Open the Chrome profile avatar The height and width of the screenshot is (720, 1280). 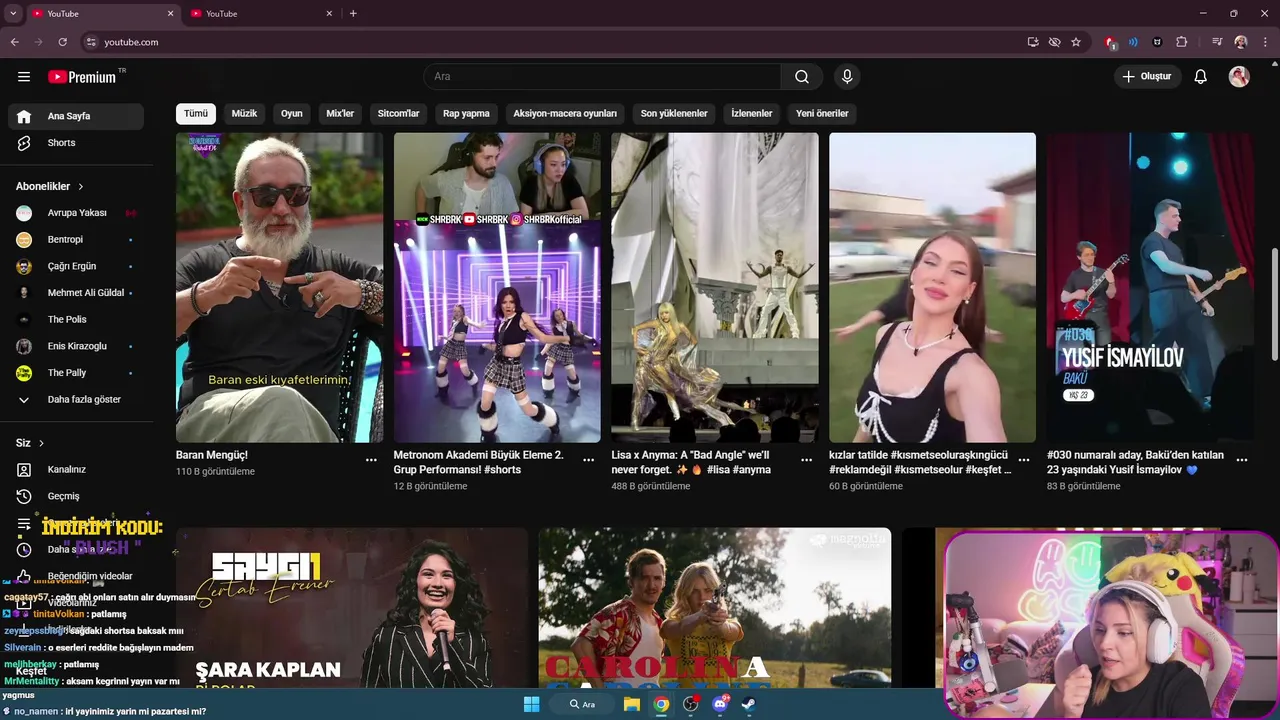pos(1241,42)
